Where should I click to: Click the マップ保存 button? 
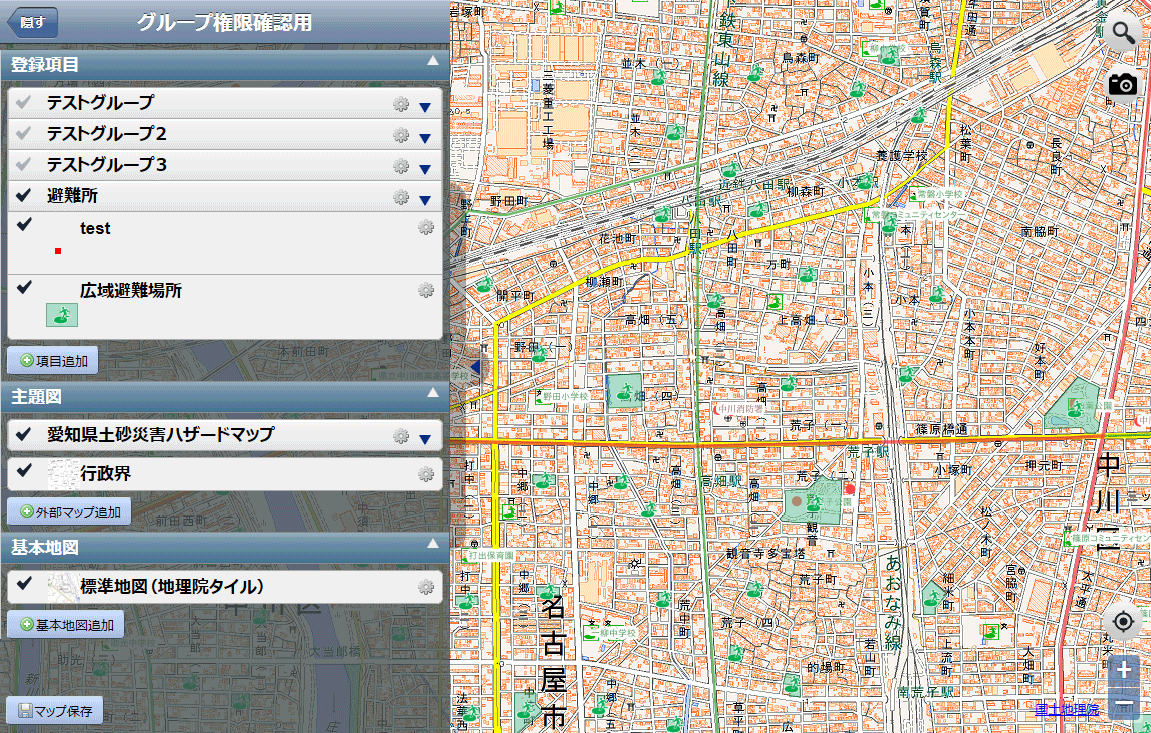(x=55, y=711)
